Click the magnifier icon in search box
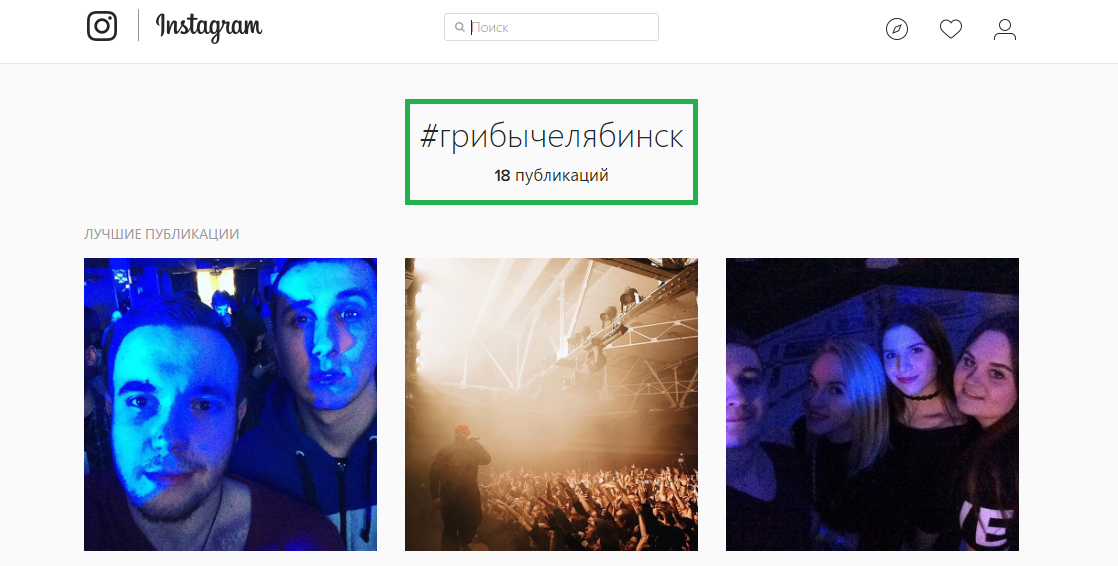The image size is (1118, 566). point(460,28)
